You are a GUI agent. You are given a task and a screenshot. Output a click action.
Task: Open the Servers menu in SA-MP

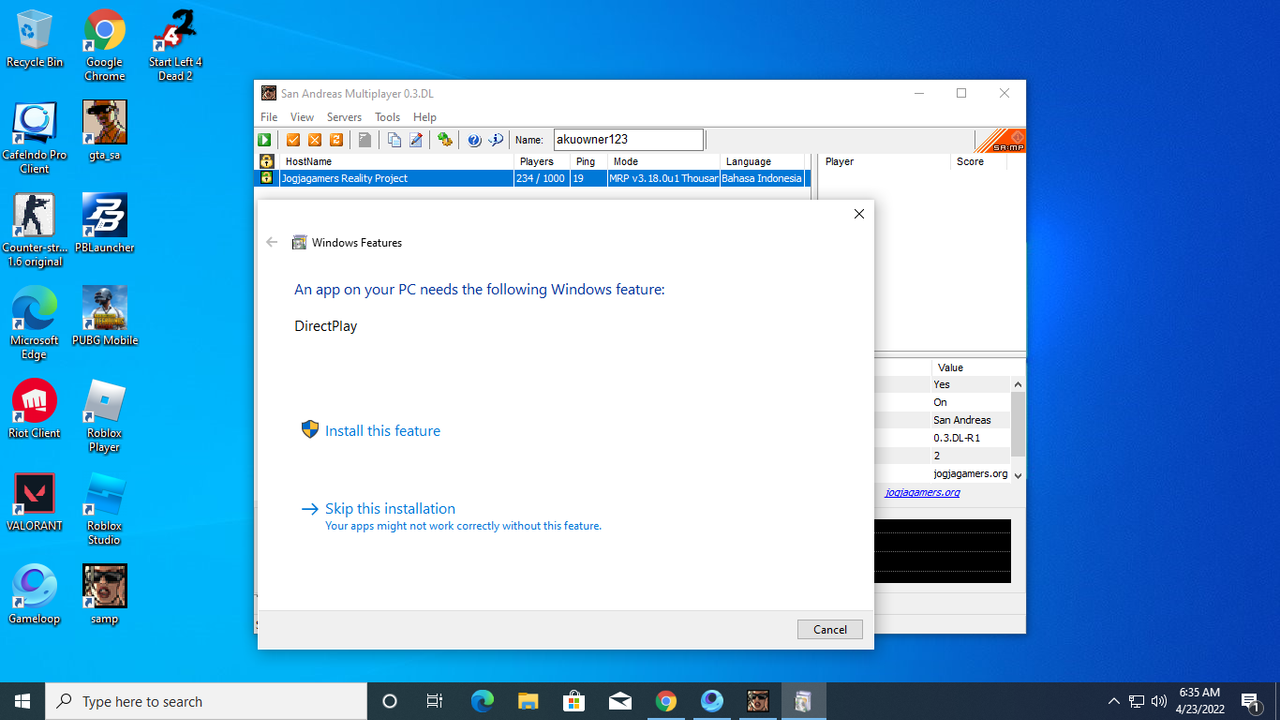(x=344, y=117)
